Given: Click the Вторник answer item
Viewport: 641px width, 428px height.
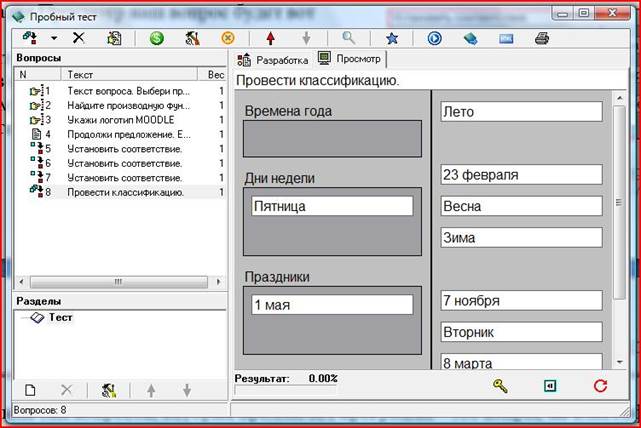Looking at the screenshot, I should point(522,332).
